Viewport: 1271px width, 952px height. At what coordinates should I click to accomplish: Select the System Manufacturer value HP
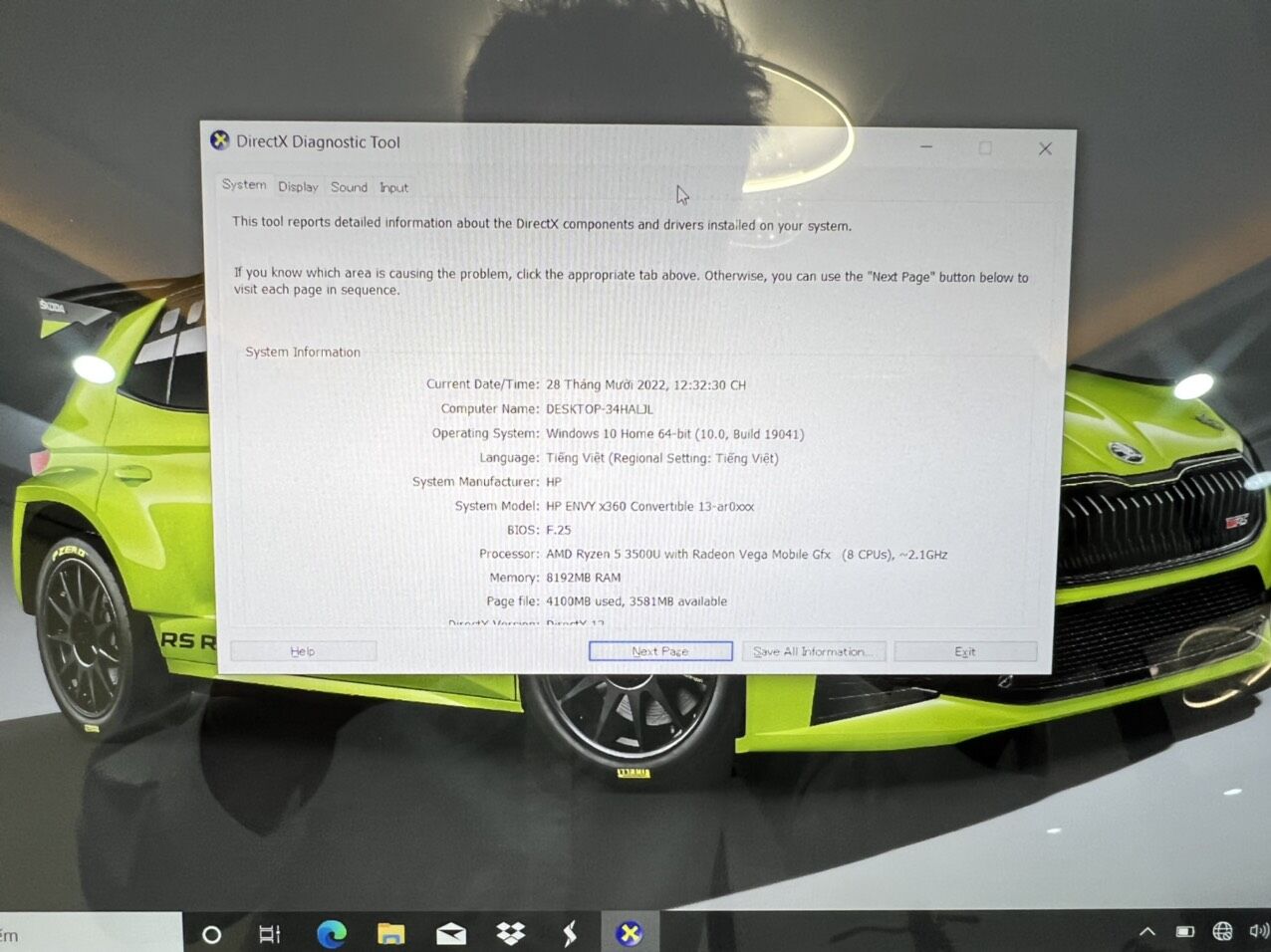coord(554,482)
